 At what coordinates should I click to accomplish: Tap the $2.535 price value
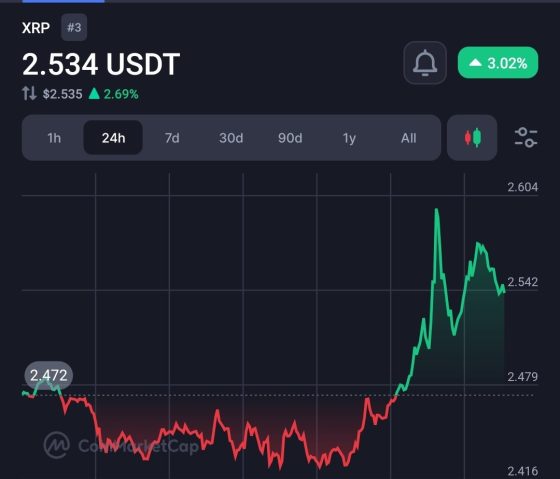point(62,94)
